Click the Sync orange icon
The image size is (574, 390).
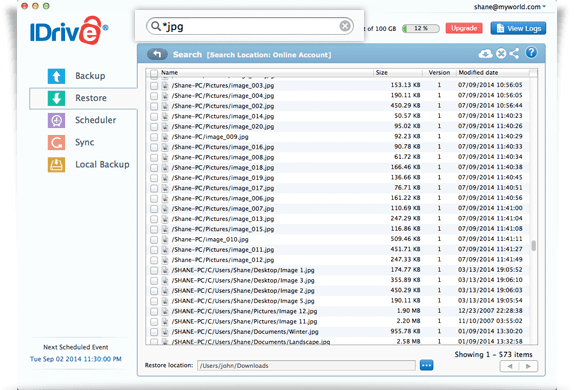point(56,142)
